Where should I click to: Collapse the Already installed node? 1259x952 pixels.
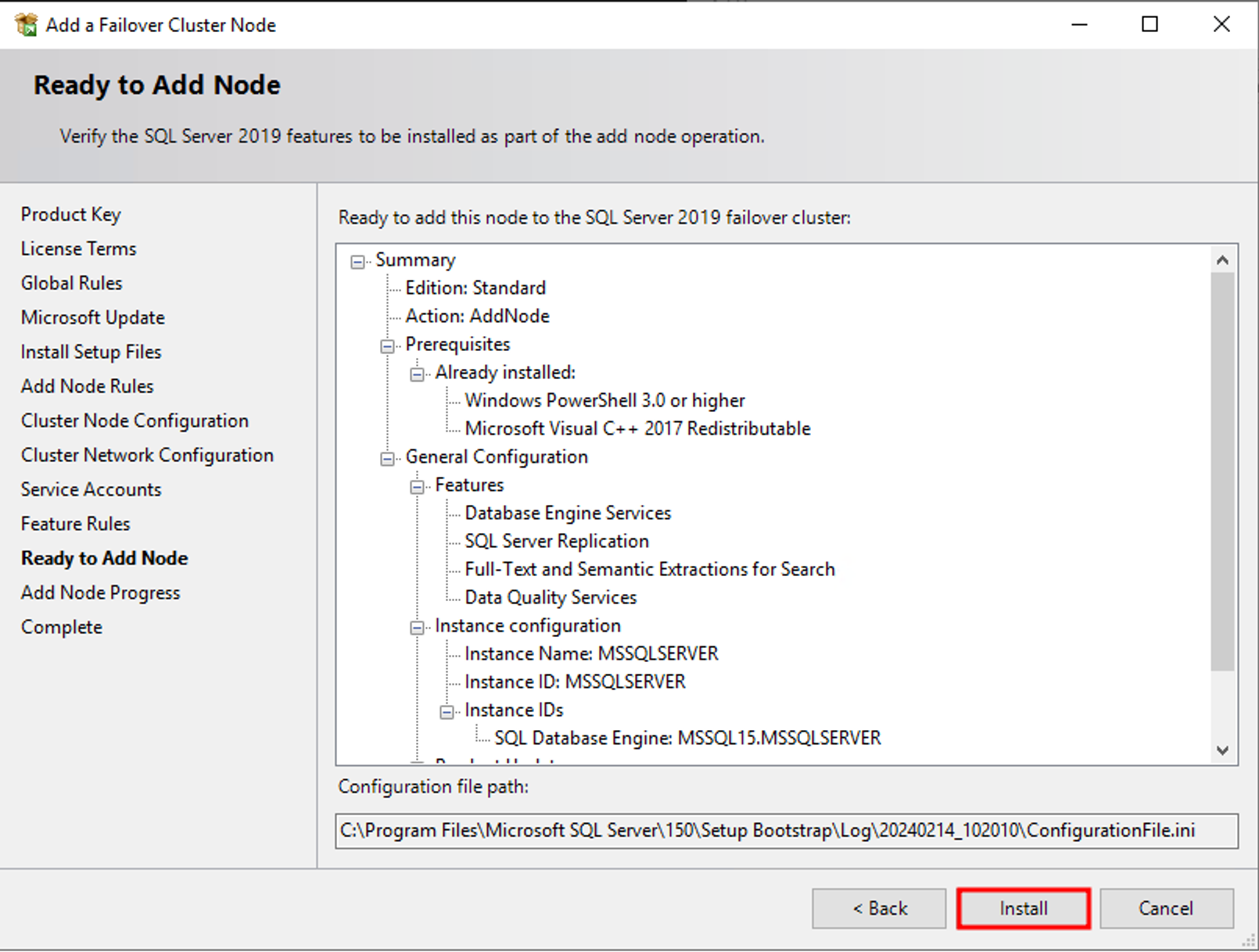[x=418, y=374]
